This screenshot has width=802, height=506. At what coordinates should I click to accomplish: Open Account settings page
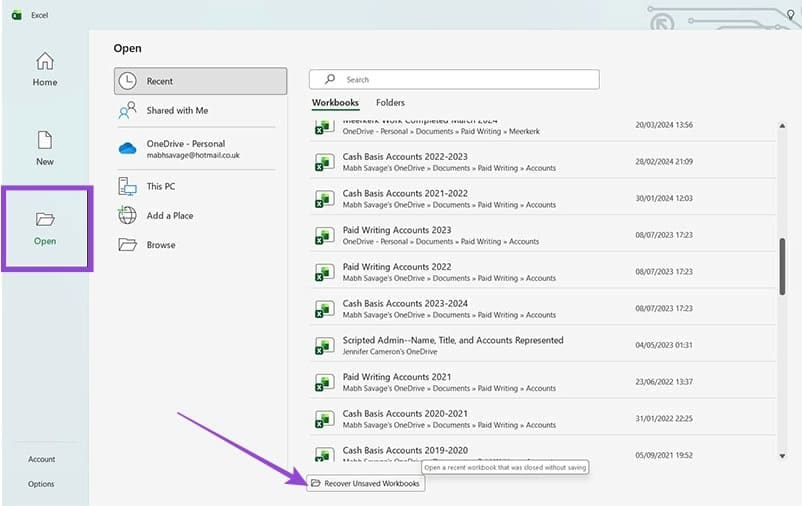pos(41,459)
